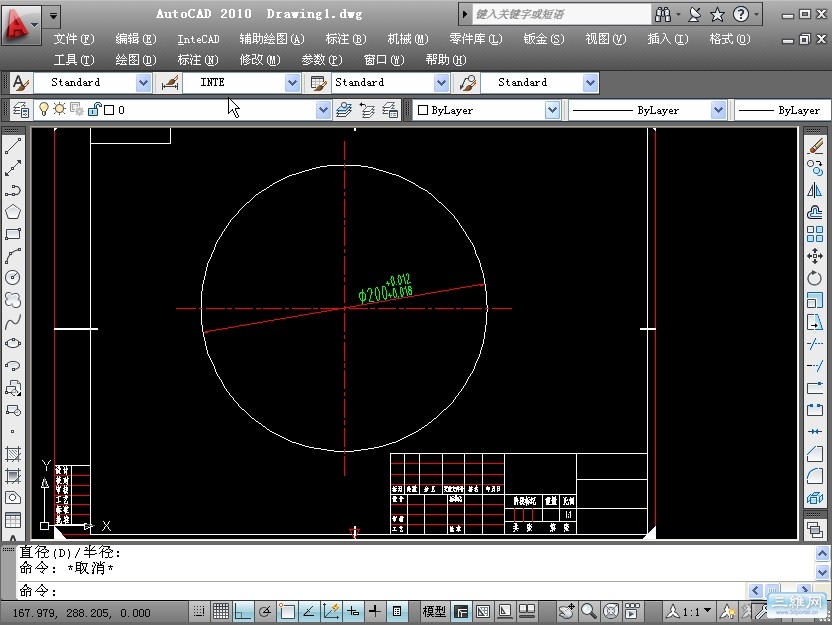Select the Chamfer tool
Image resolution: width=832 pixels, height=625 pixels.
pyautogui.click(x=815, y=454)
